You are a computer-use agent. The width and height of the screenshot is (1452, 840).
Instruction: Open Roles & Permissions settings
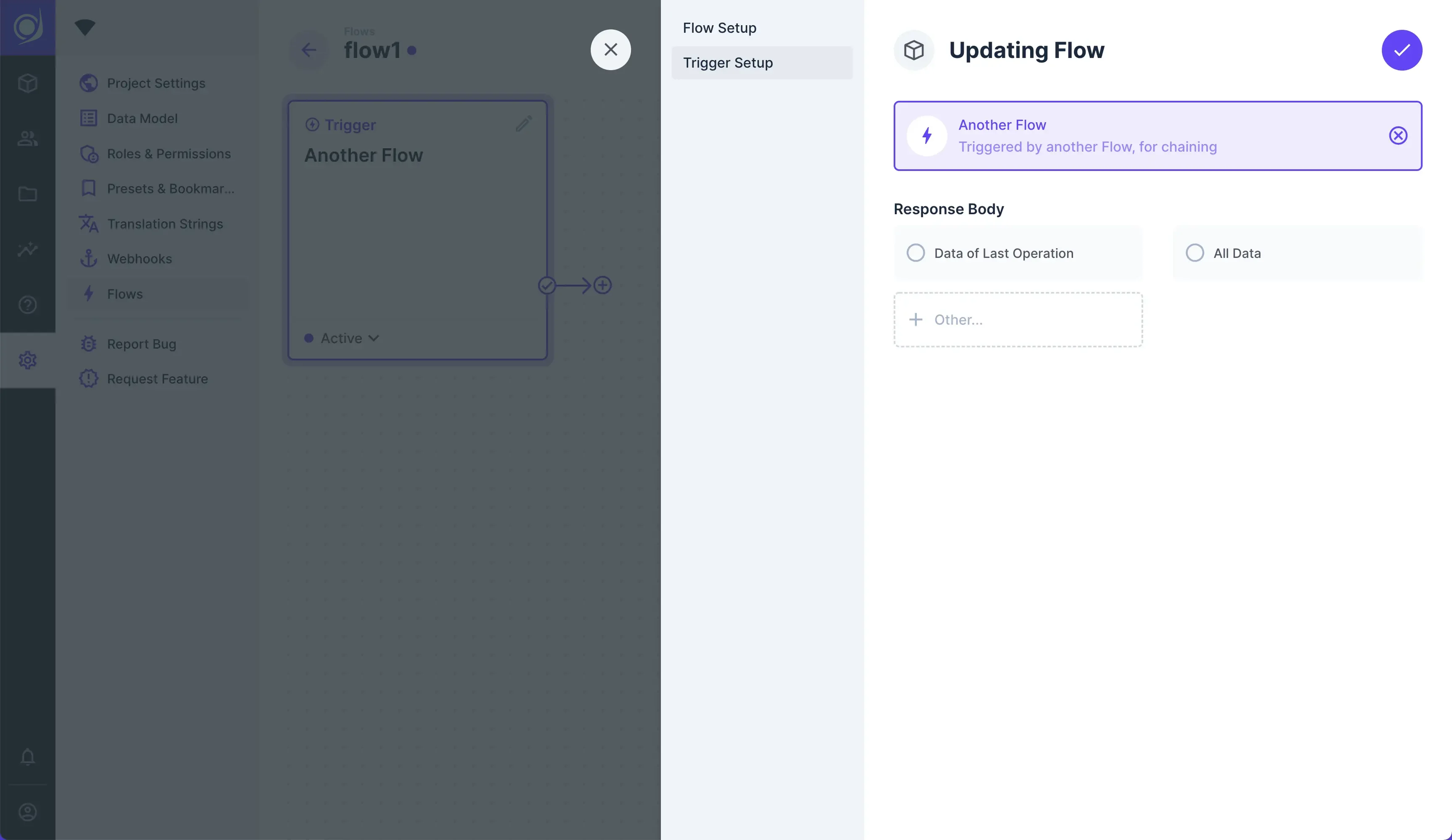coord(168,154)
